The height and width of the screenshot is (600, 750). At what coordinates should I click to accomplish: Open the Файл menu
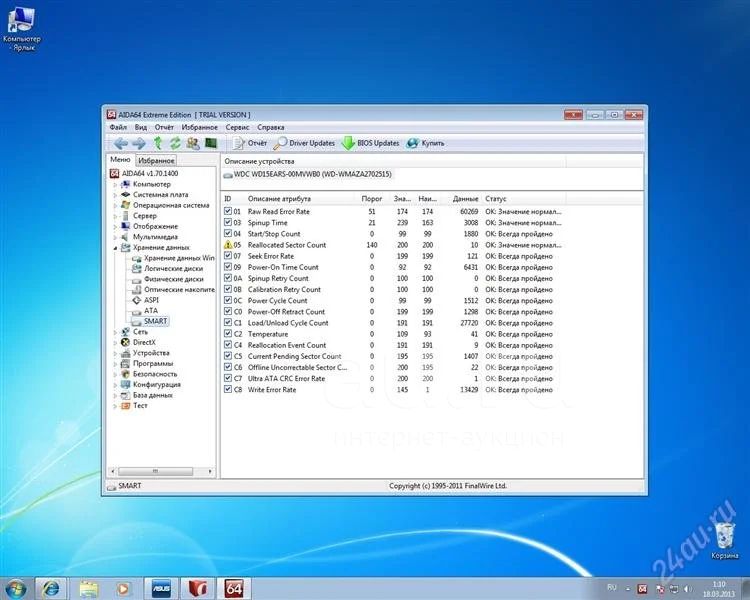click(x=118, y=127)
